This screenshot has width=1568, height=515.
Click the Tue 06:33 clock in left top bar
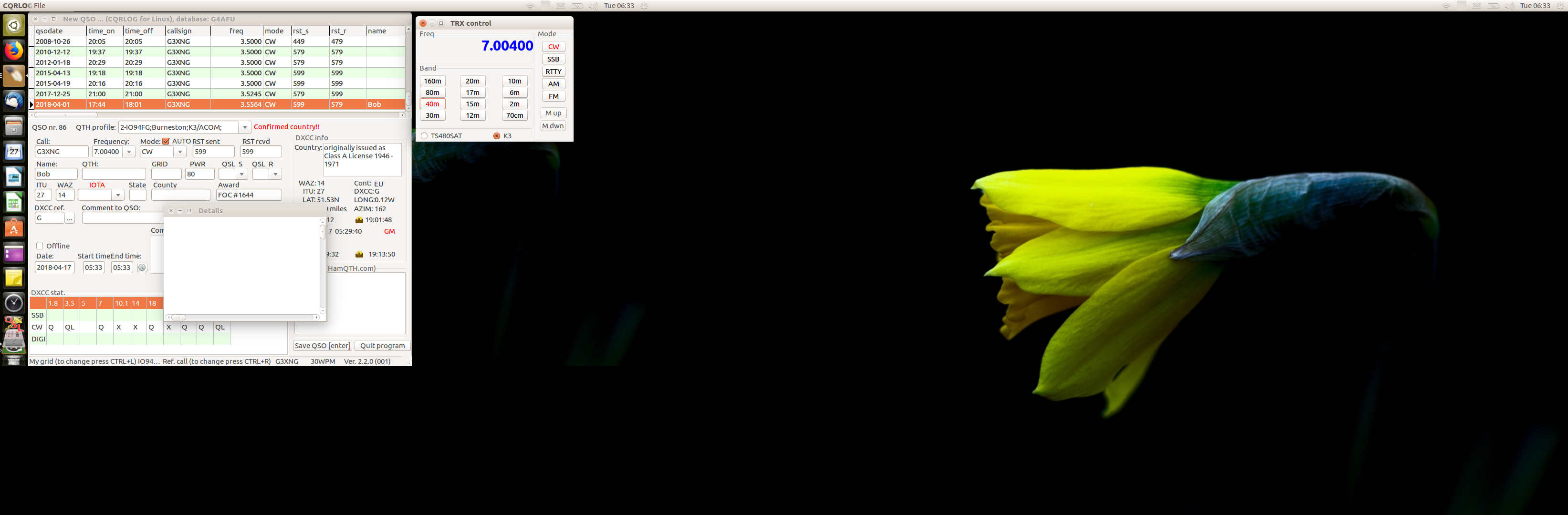618,5
